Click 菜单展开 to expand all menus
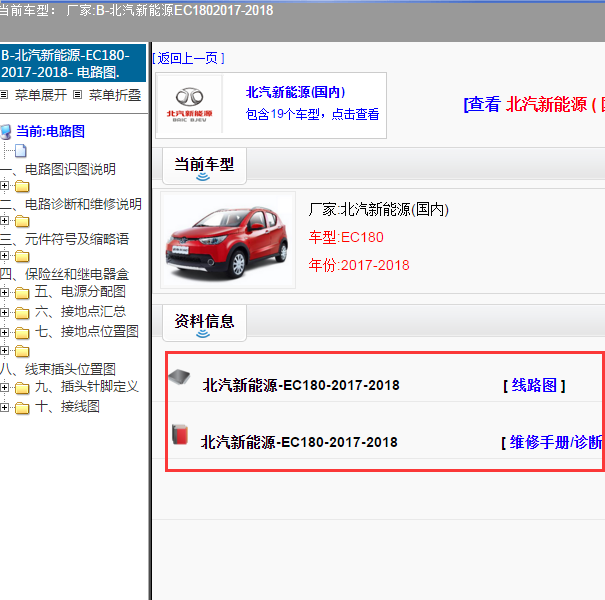This screenshot has height=600, width=605. [x=41, y=95]
